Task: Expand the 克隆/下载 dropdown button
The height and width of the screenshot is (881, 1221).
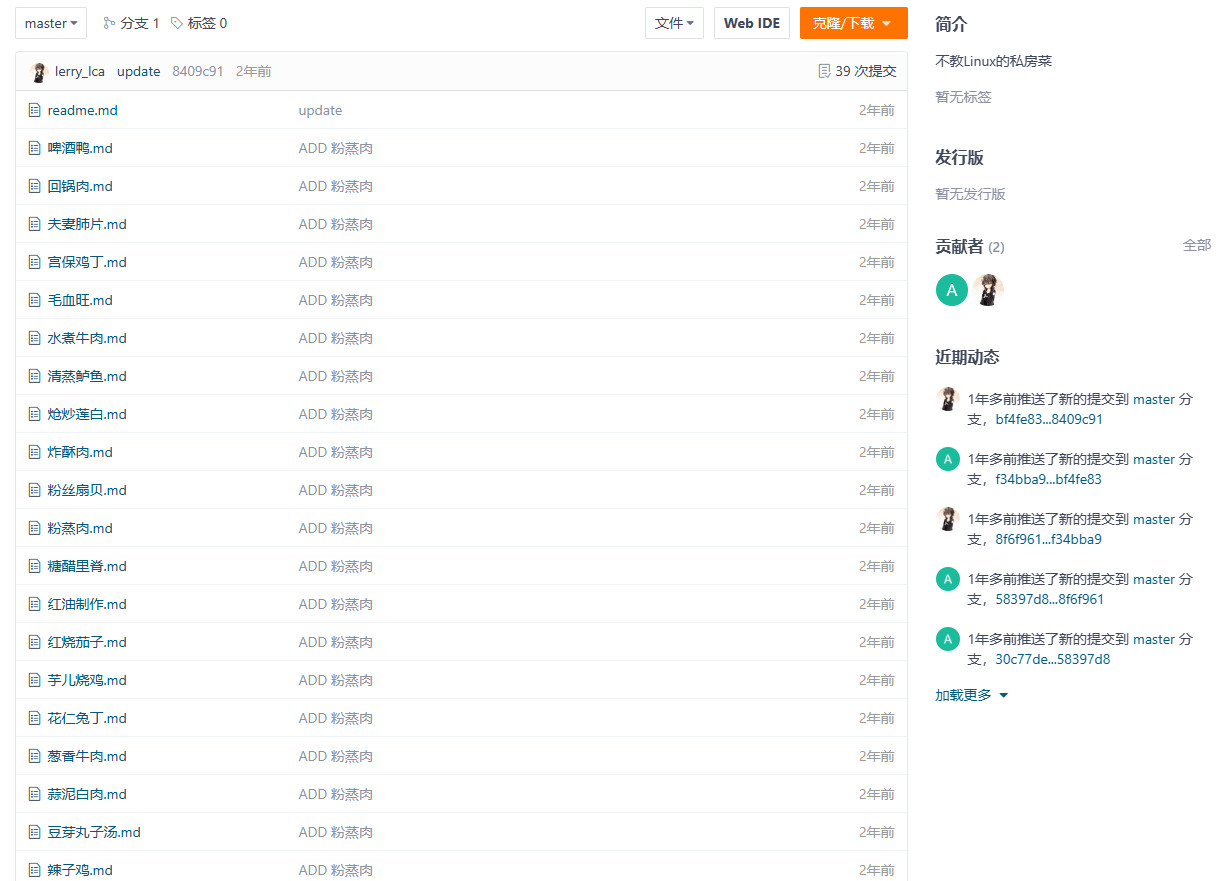Action: point(853,23)
